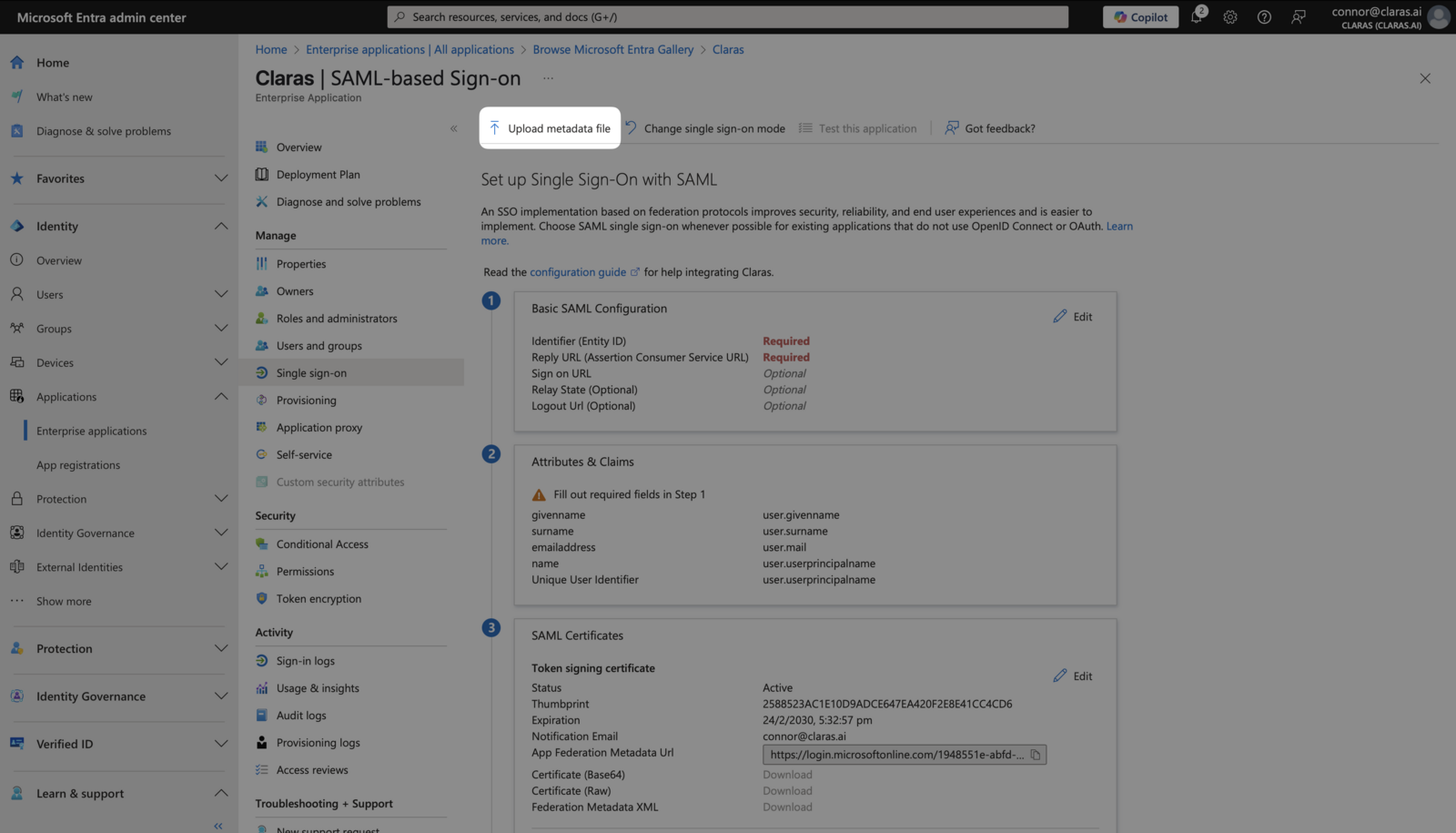Collapse the left navigation with bottom chevrons
The width and height of the screenshot is (1456, 833).
tap(218, 826)
